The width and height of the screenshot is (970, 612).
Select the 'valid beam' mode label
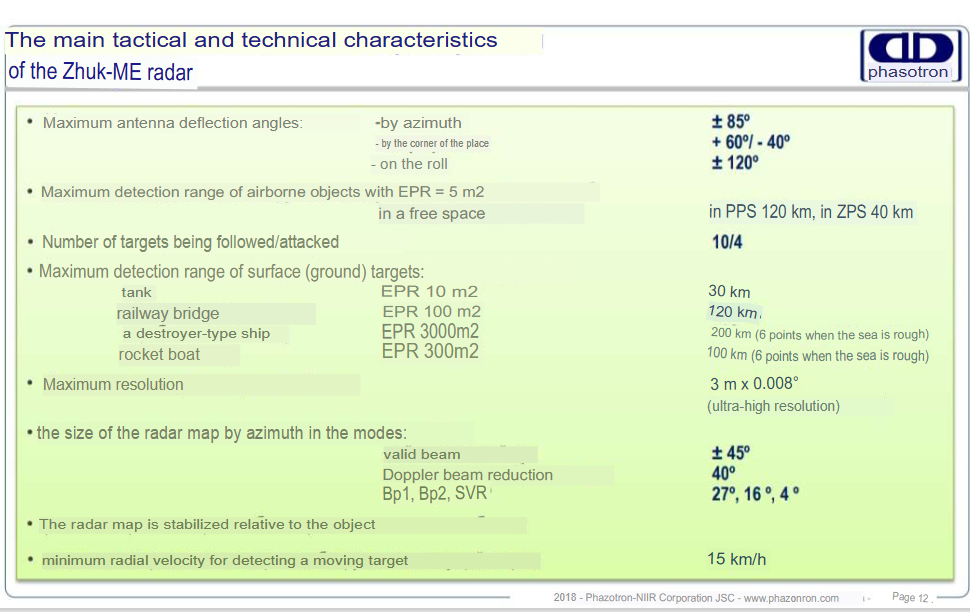pyautogui.click(x=422, y=455)
